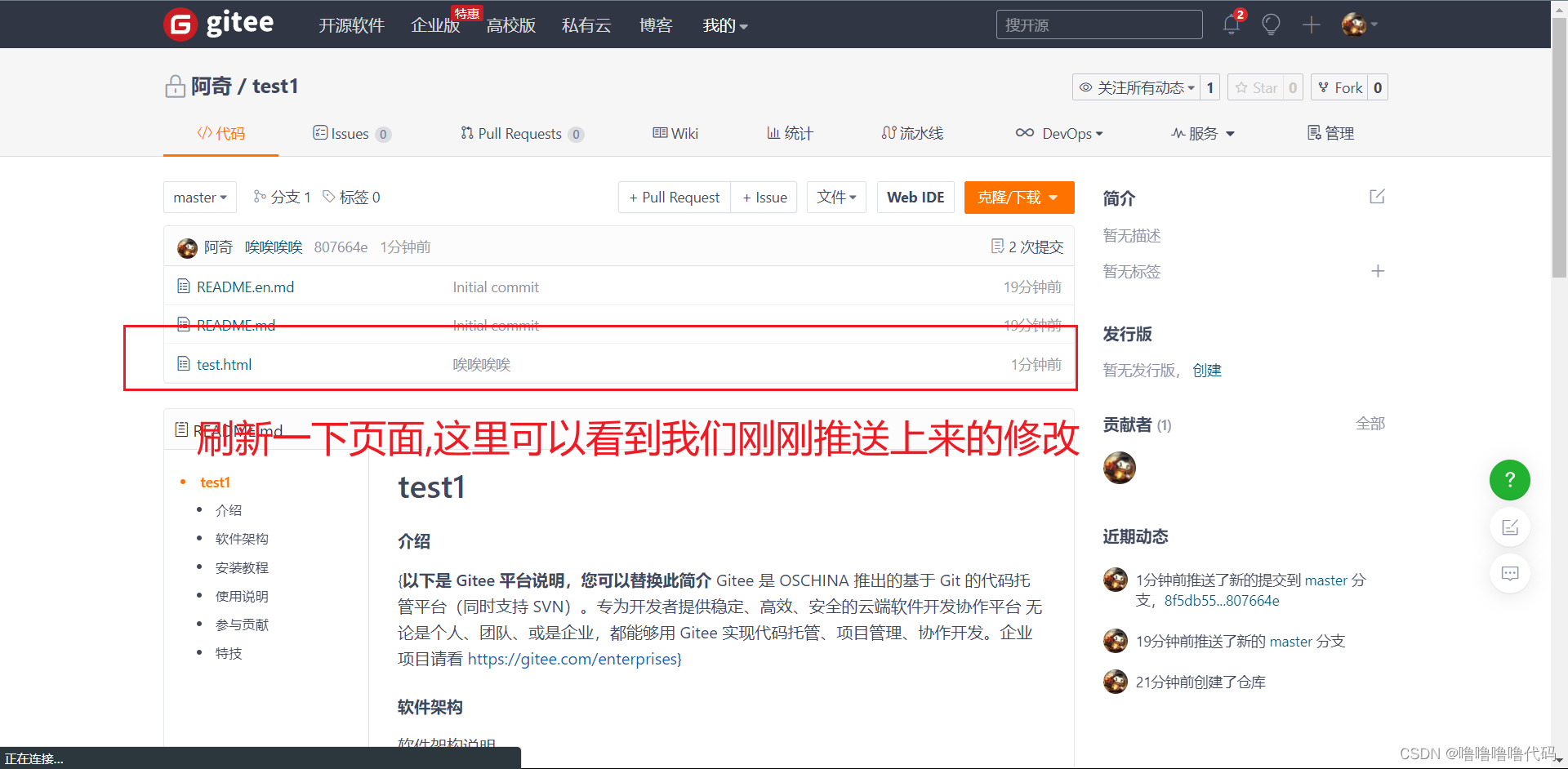Open the 克隆/下载 dropdown
This screenshot has width=1568, height=769.
coord(1018,198)
